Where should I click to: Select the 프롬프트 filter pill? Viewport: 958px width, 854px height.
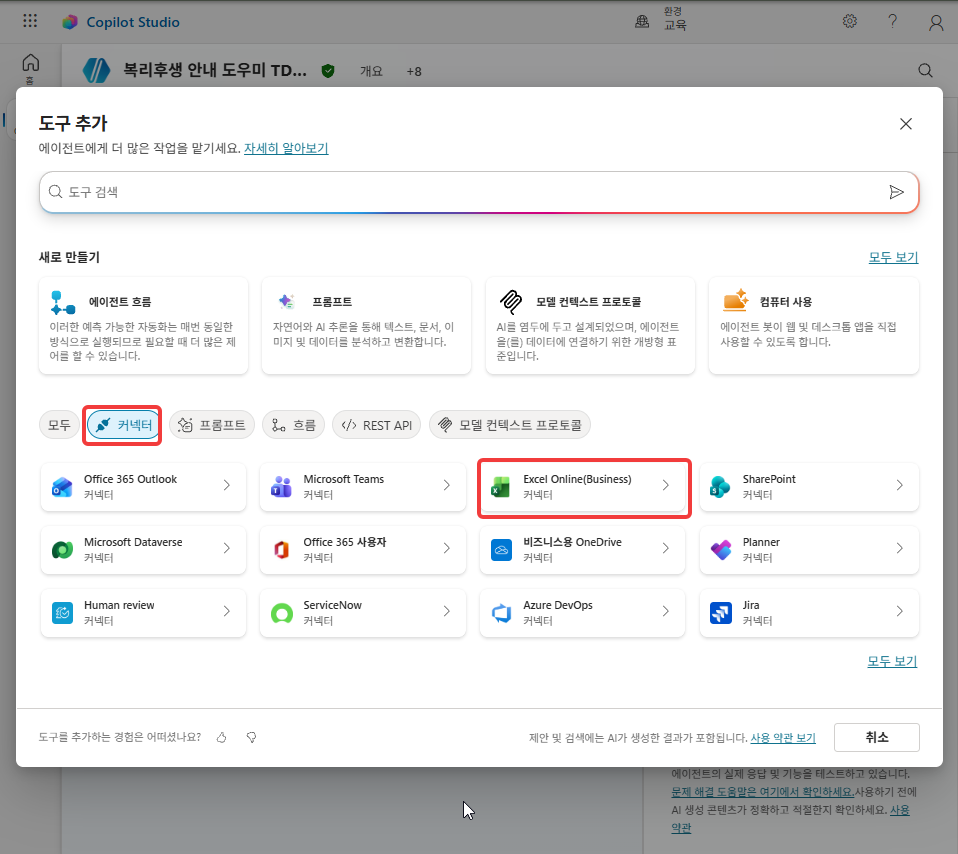(211, 425)
